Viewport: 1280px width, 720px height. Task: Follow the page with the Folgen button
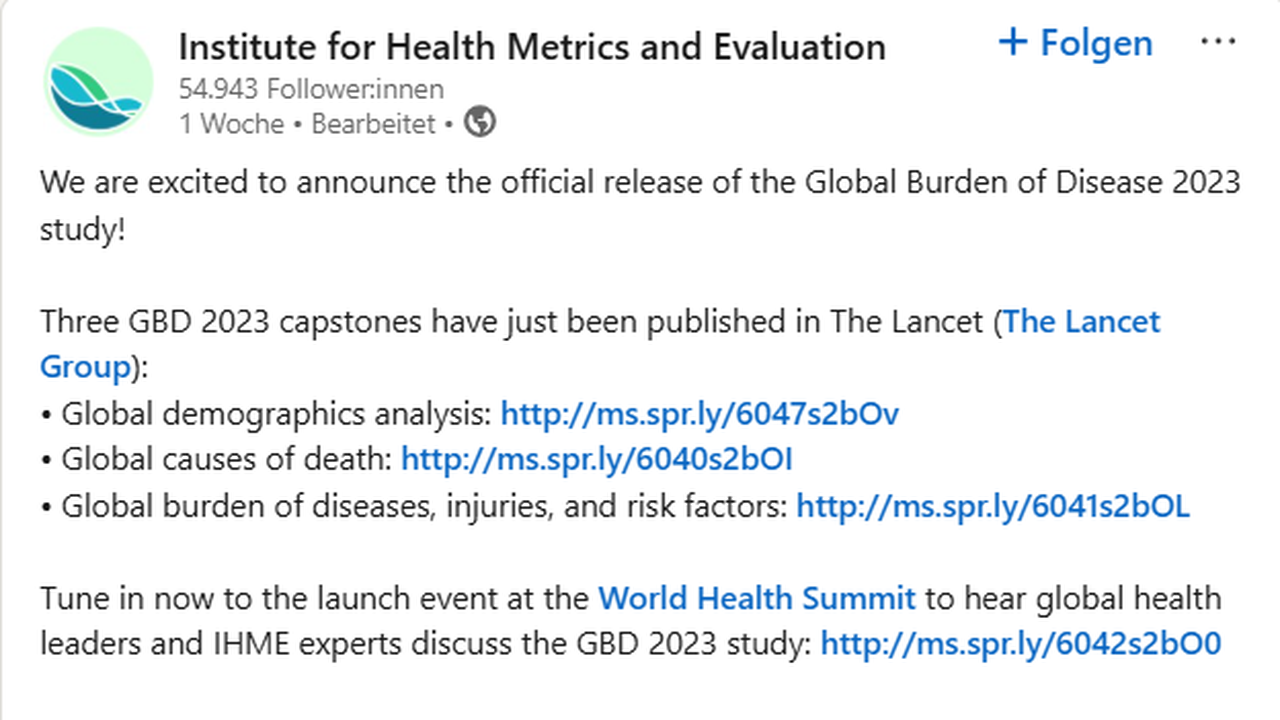point(1076,43)
